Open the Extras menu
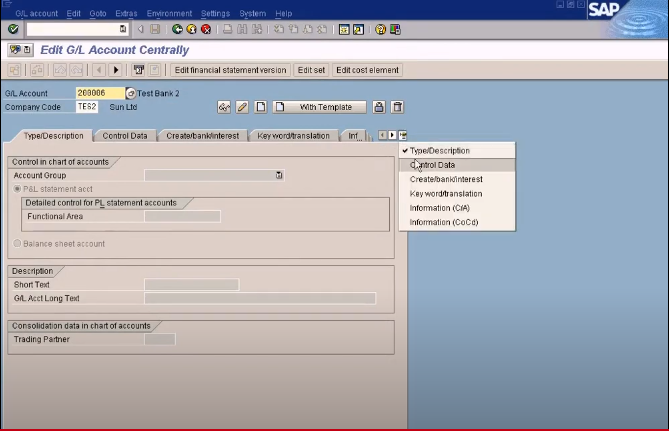 (126, 13)
